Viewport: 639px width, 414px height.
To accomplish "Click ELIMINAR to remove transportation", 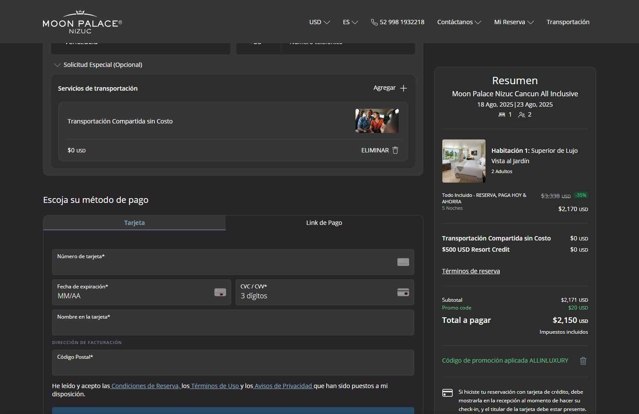I will (375, 150).
